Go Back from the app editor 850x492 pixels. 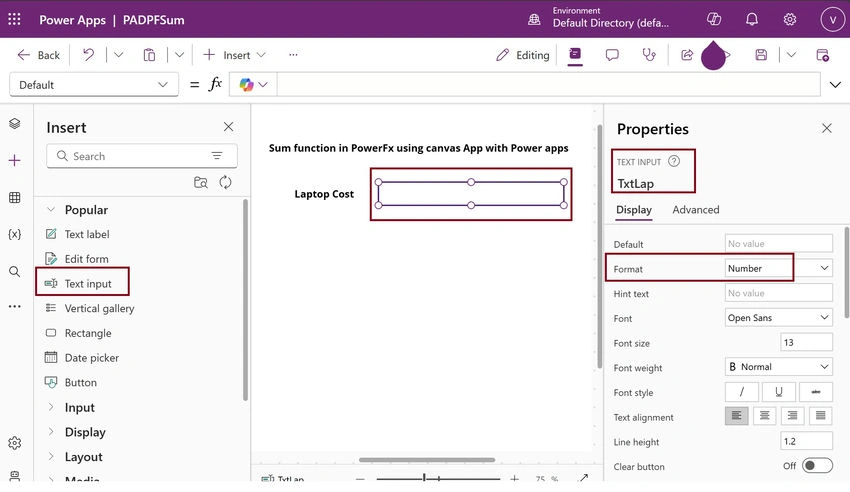[x=38, y=55]
